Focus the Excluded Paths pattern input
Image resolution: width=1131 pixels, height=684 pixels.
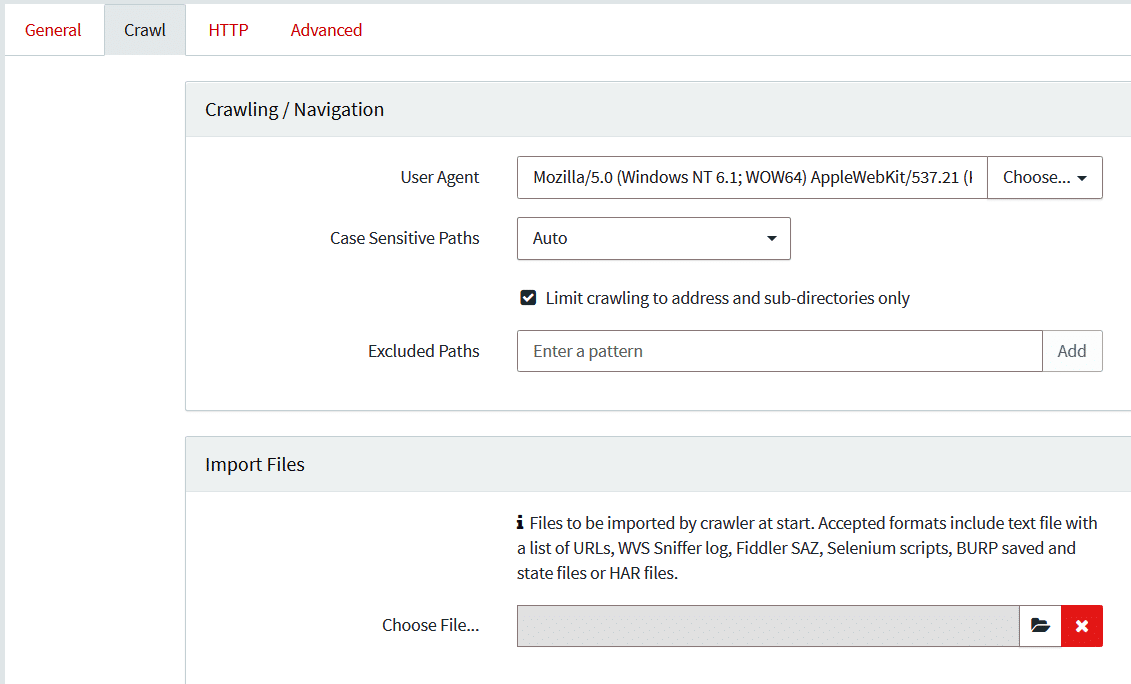(x=779, y=352)
